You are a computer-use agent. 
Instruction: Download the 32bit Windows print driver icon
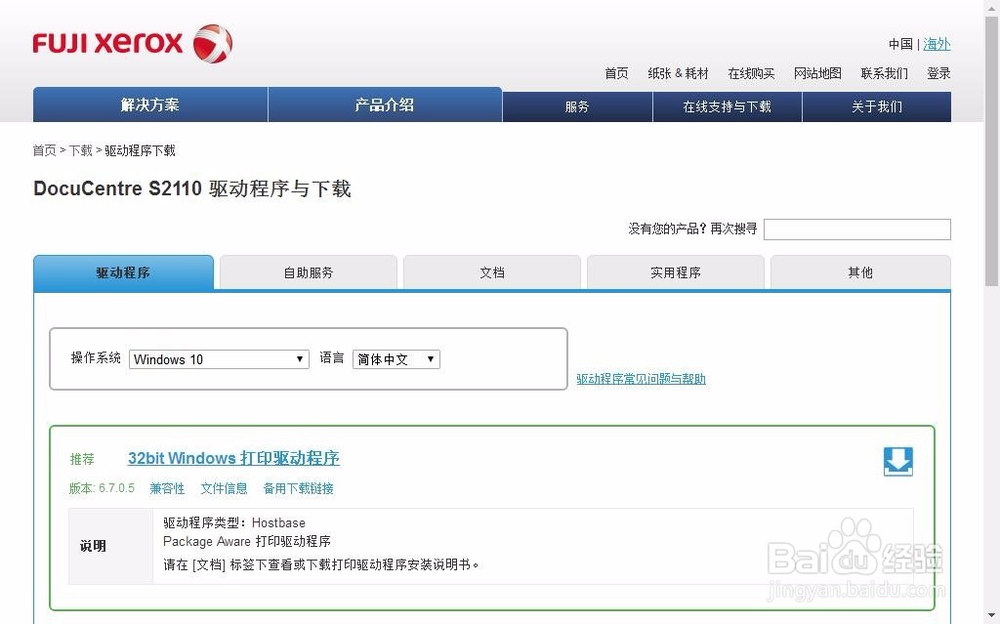(898, 461)
